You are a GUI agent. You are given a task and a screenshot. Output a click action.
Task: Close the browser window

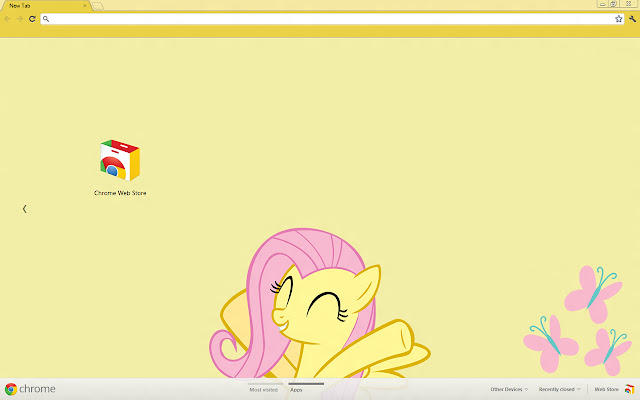[629, 4]
